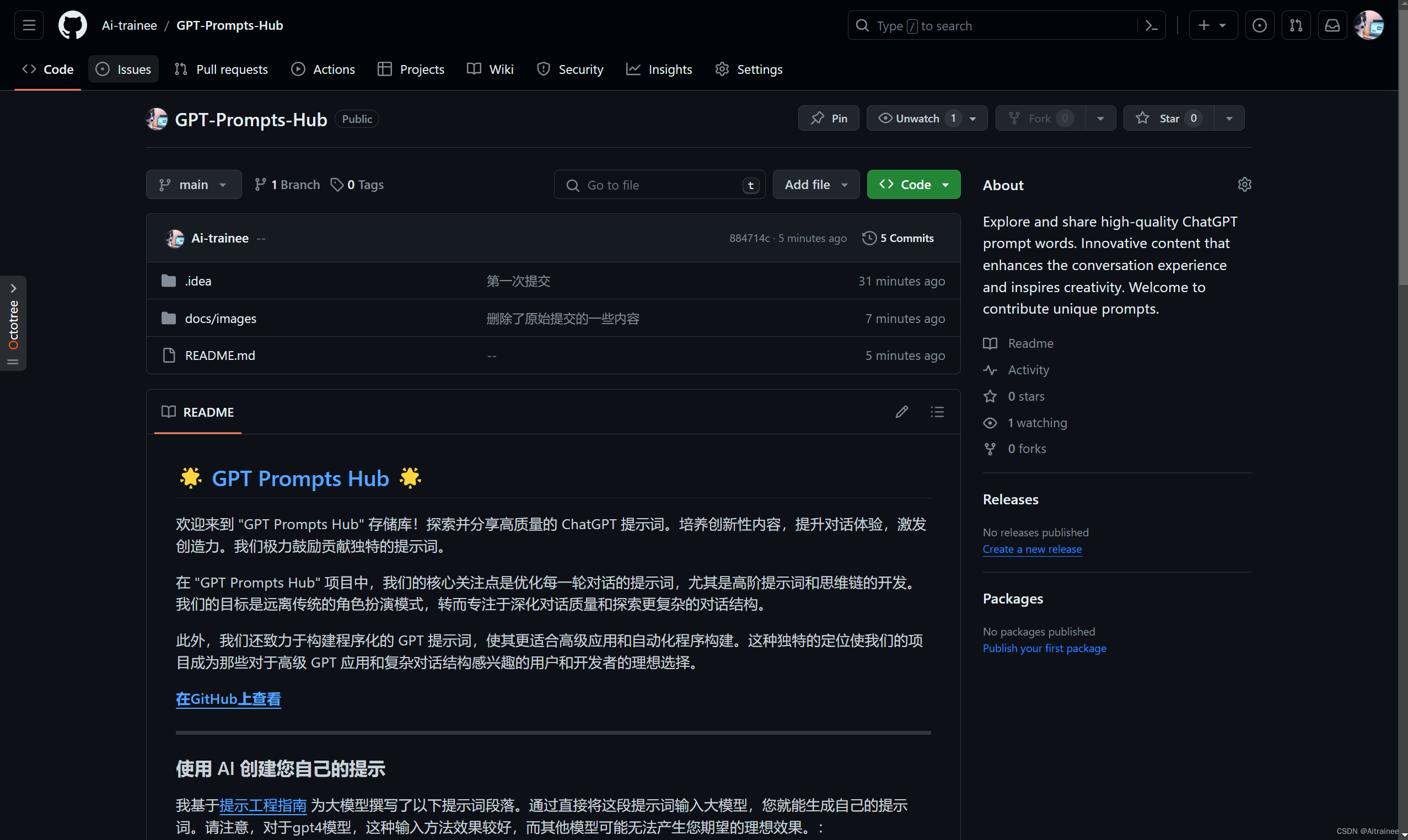The height and width of the screenshot is (840, 1408).
Task: Open the command palette icon
Action: 1151,25
